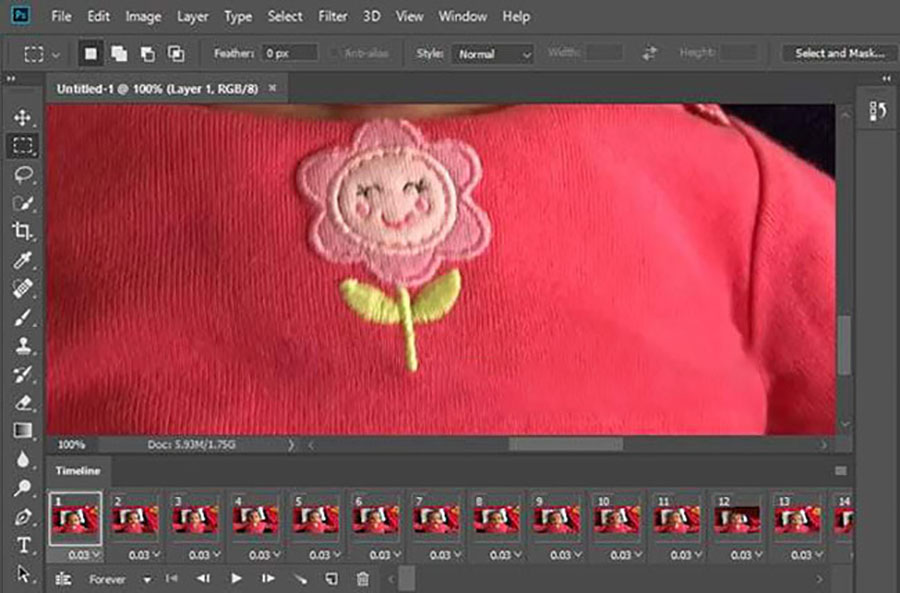Viewport: 900px width, 593px height.
Task: Select the Eraser tool
Action: [x=22, y=403]
